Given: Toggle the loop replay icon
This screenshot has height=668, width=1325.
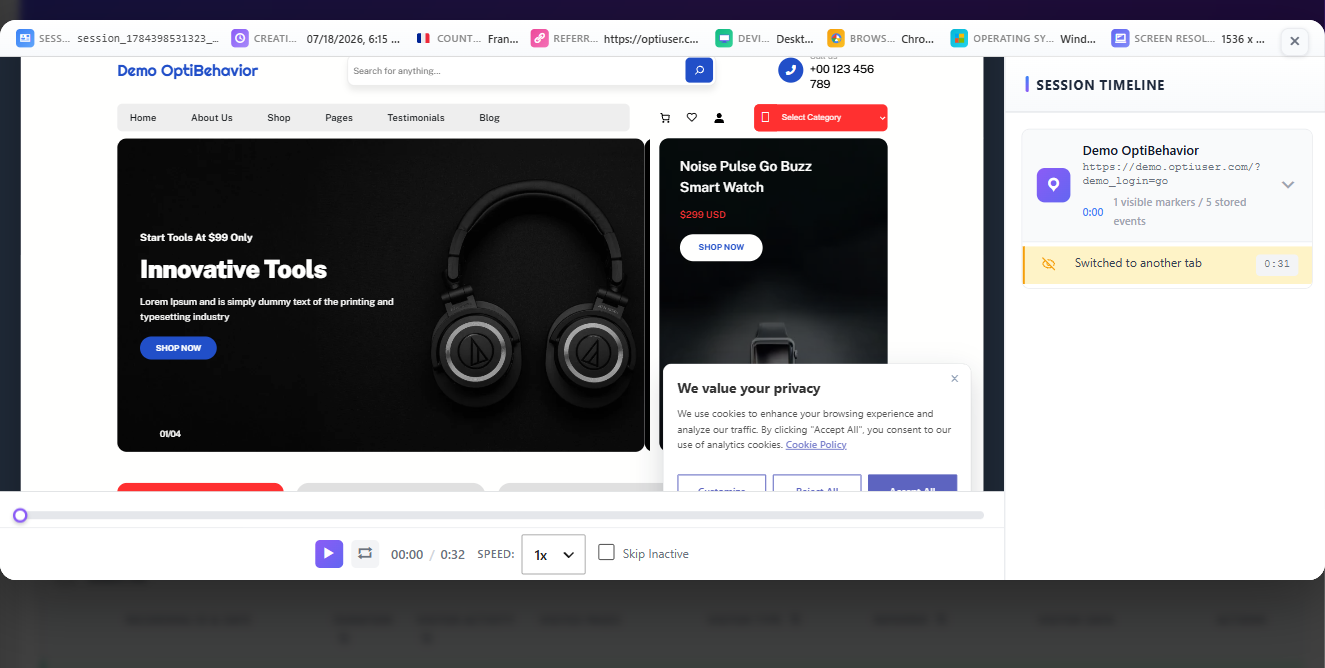Looking at the screenshot, I should pyautogui.click(x=365, y=554).
